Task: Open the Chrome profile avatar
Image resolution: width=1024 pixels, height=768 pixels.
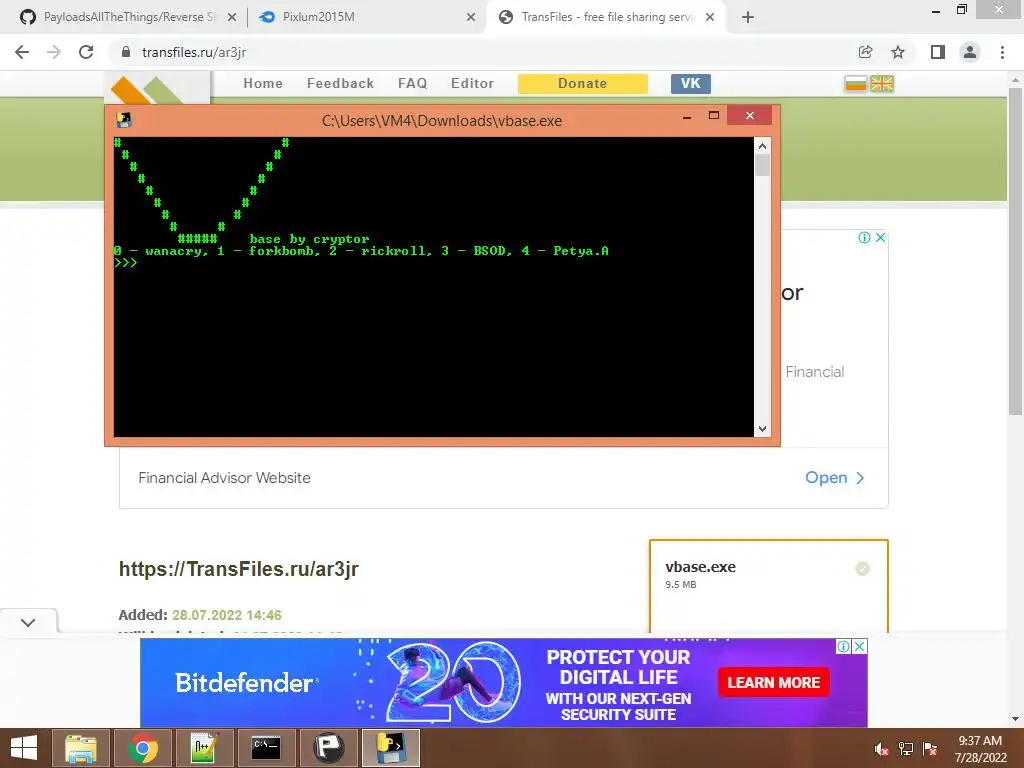Action: pyautogui.click(x=970, y=52)
